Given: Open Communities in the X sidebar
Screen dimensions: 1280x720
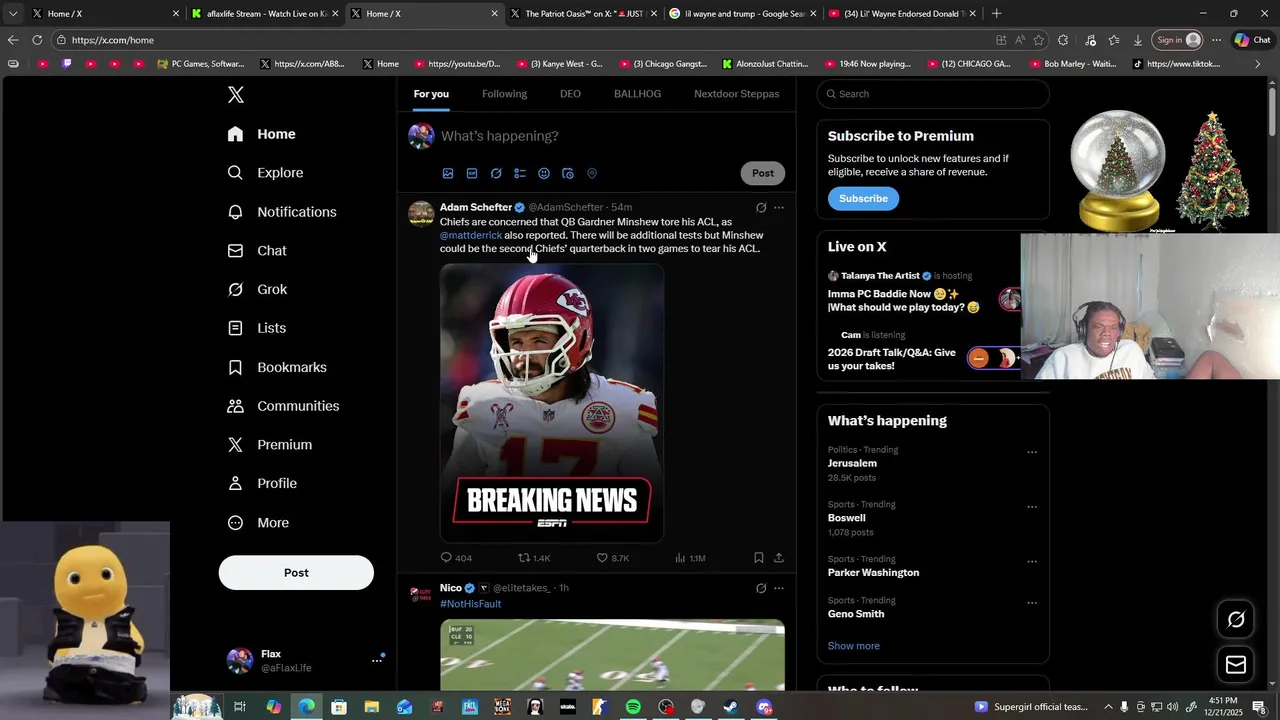Looking at the screenshot, I should point(283,406).
